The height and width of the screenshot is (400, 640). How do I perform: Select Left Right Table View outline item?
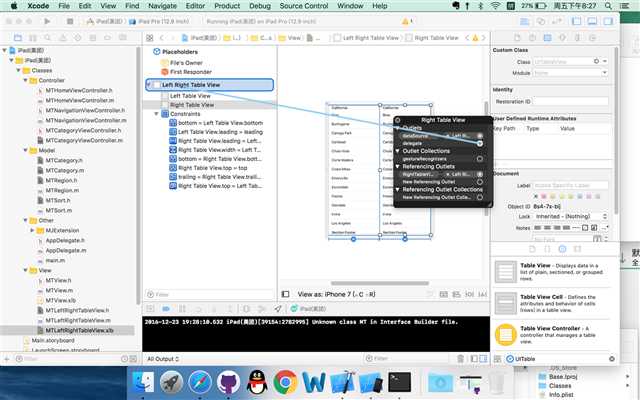[209, 84]
